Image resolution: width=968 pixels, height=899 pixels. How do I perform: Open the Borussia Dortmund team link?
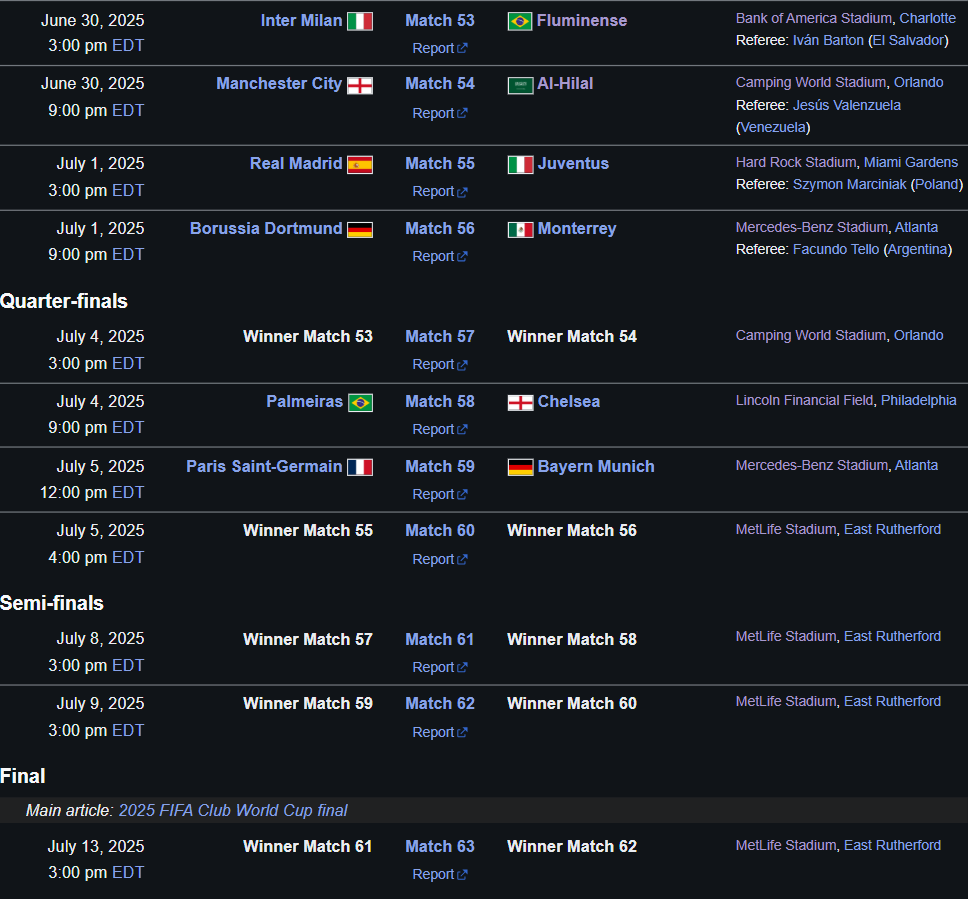pos(266,228)
